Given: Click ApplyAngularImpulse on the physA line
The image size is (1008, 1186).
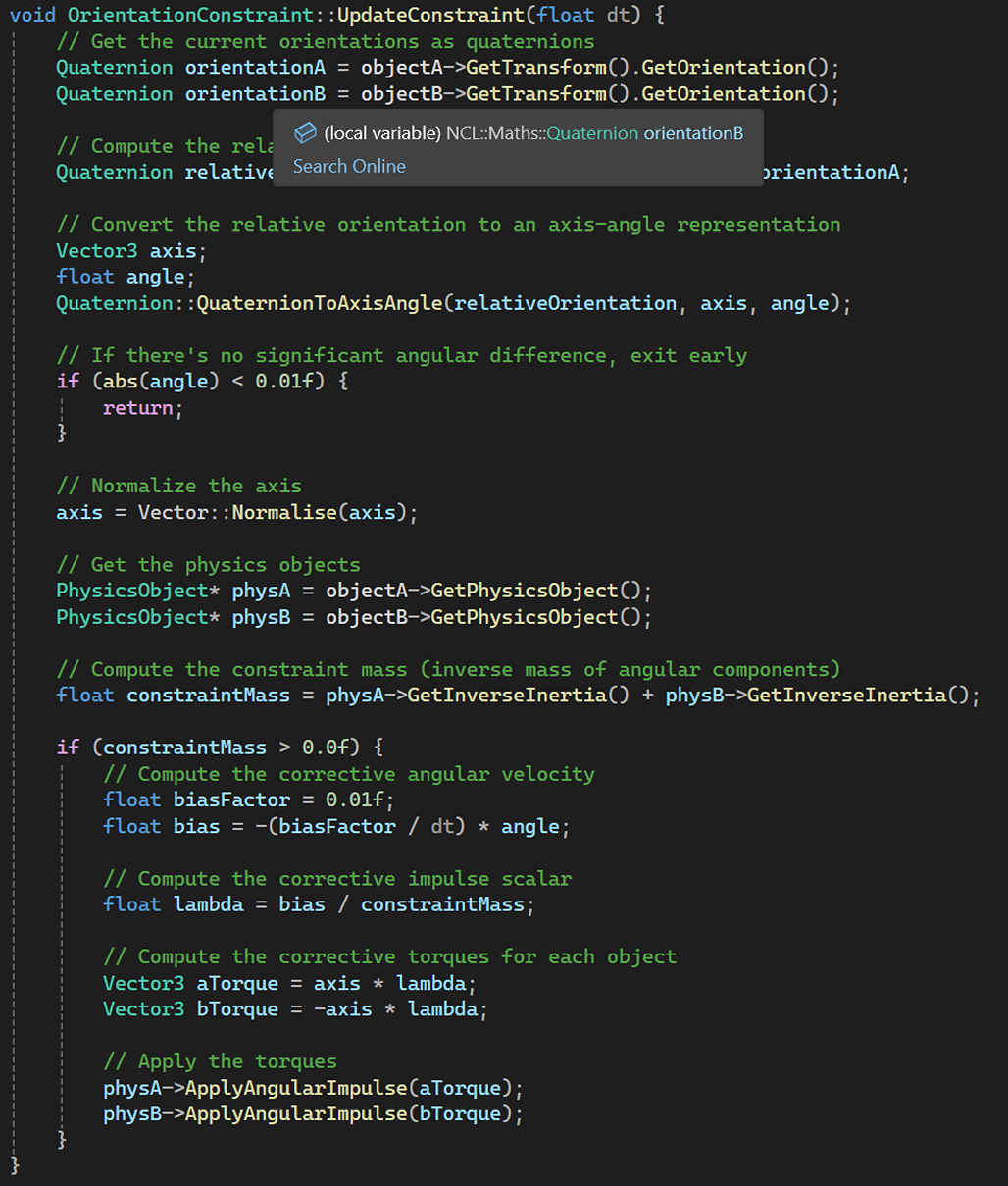Looking at the screenshot, I should (x=296, y=1088).
